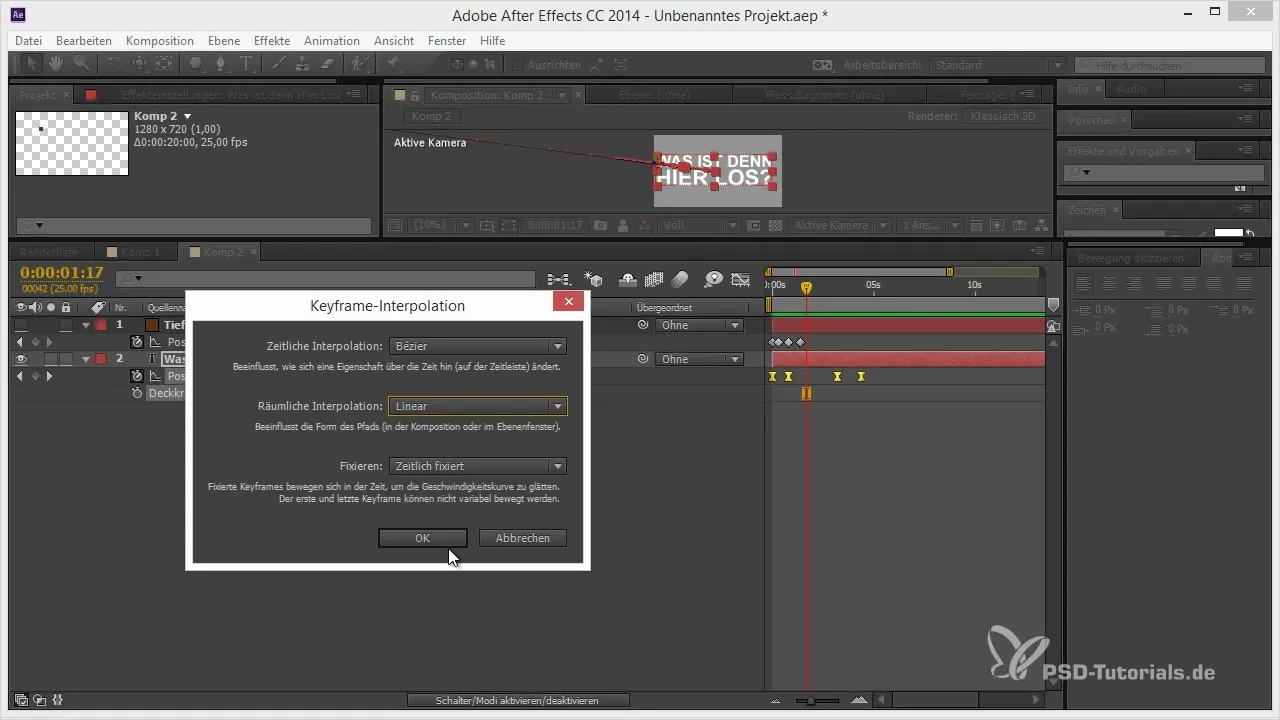Open Effekte menu
This screenshot has height=720, width=1280.
click(272, 41)
